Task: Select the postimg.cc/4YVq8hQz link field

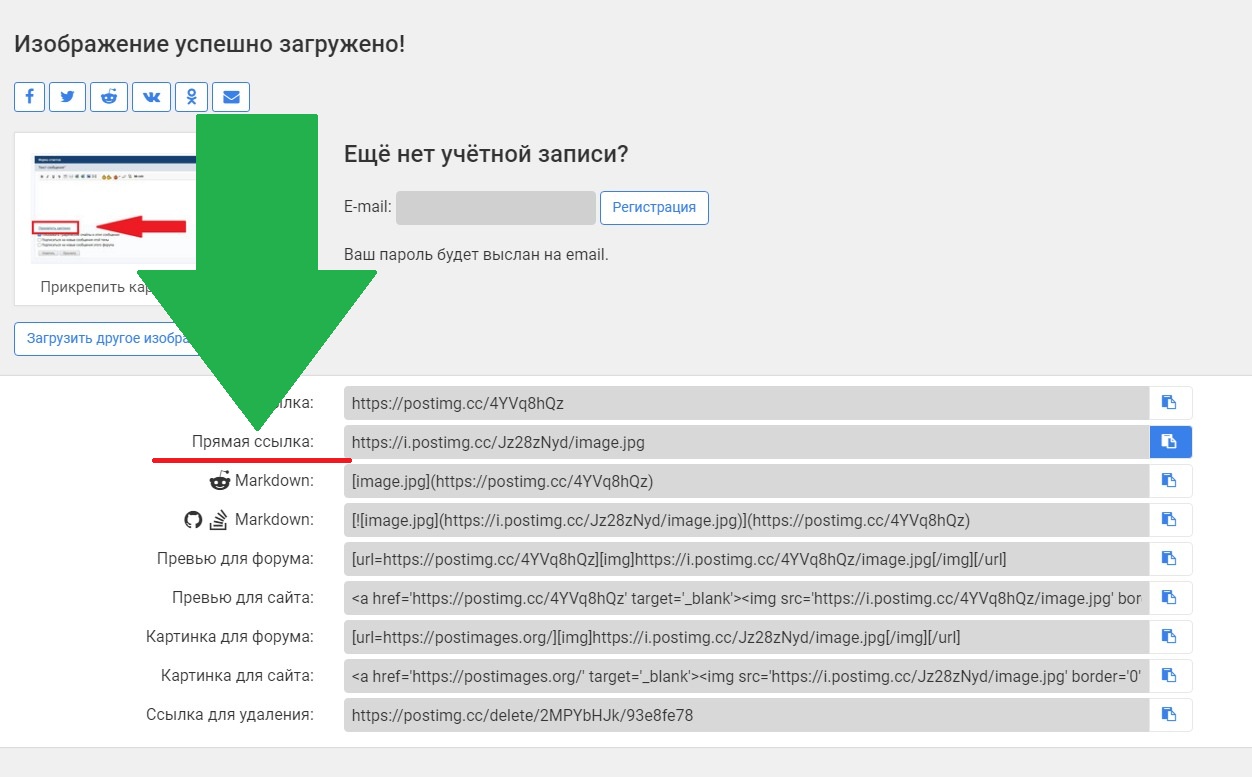Action: [x=747, y=403]
